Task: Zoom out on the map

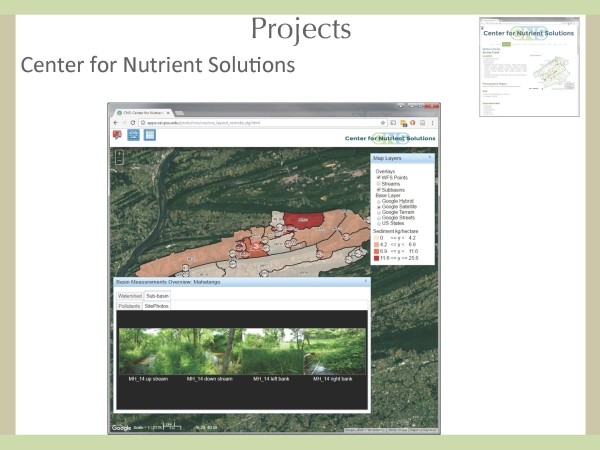Action: click(x=119, y=161)
